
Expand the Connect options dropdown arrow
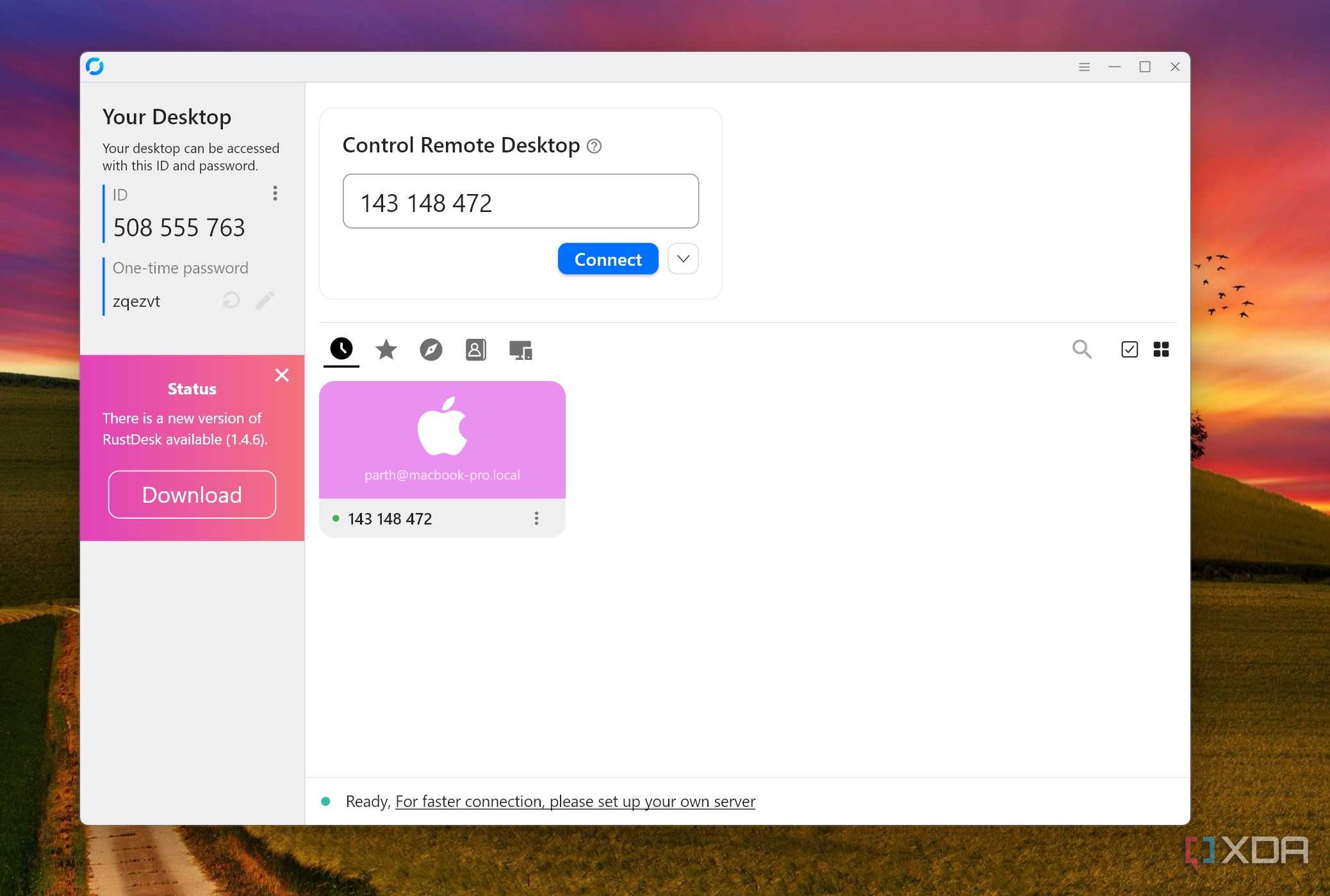click(683, 259)
